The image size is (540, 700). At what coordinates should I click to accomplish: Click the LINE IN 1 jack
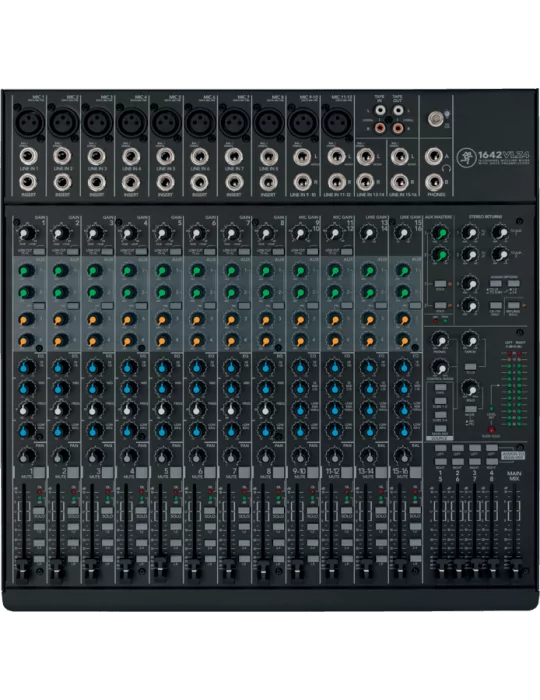pos(28,157)
